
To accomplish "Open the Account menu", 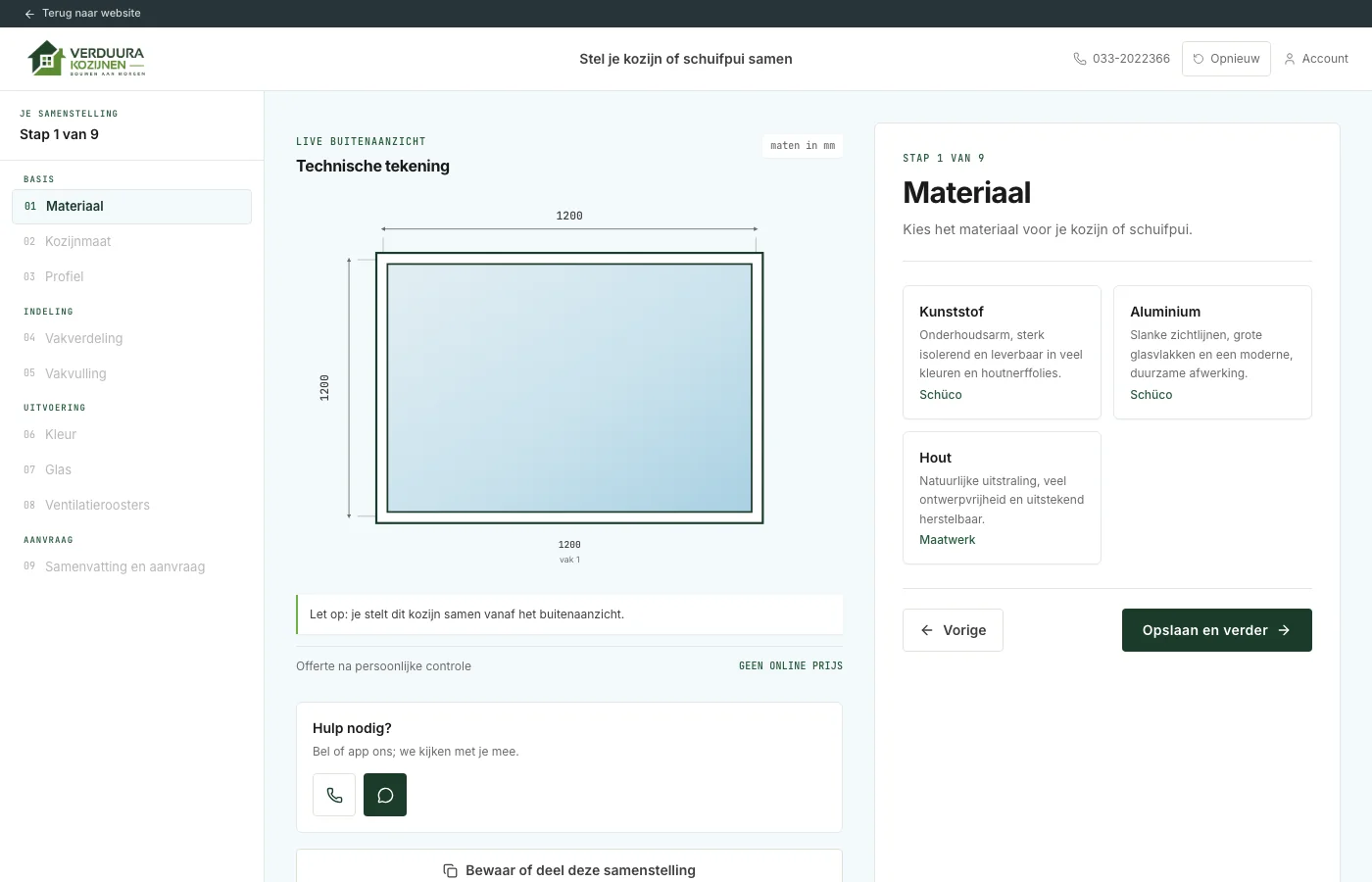I will point(1316,59).
